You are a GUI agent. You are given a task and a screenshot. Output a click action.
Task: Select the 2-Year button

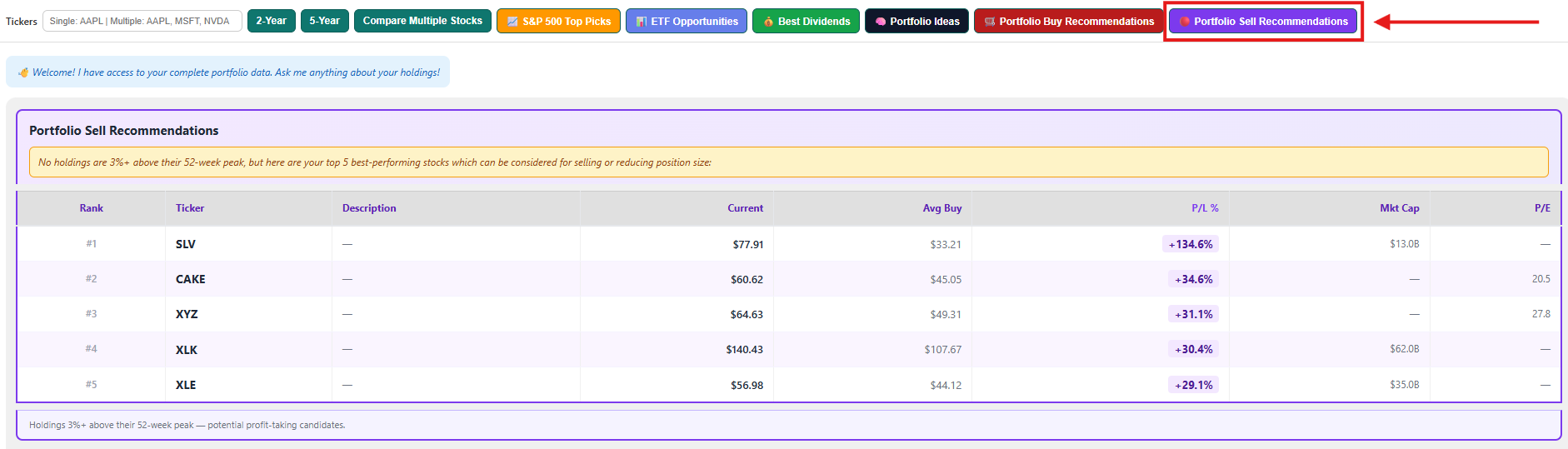point(271,21)
